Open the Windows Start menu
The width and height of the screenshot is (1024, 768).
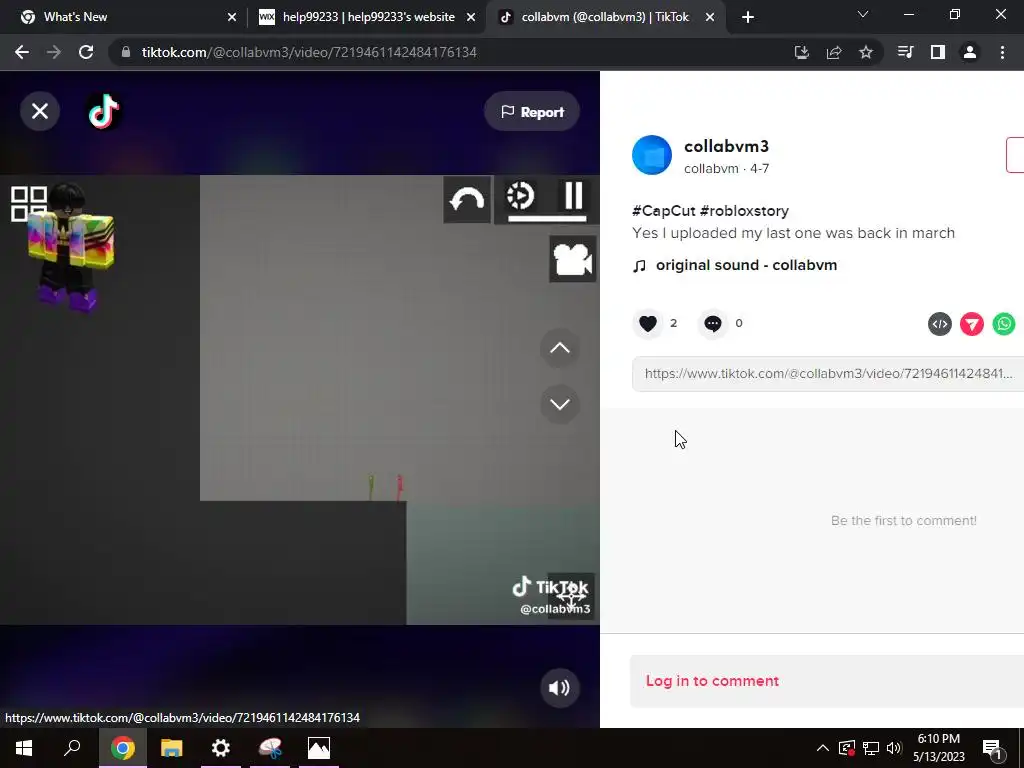pos(24,748)
